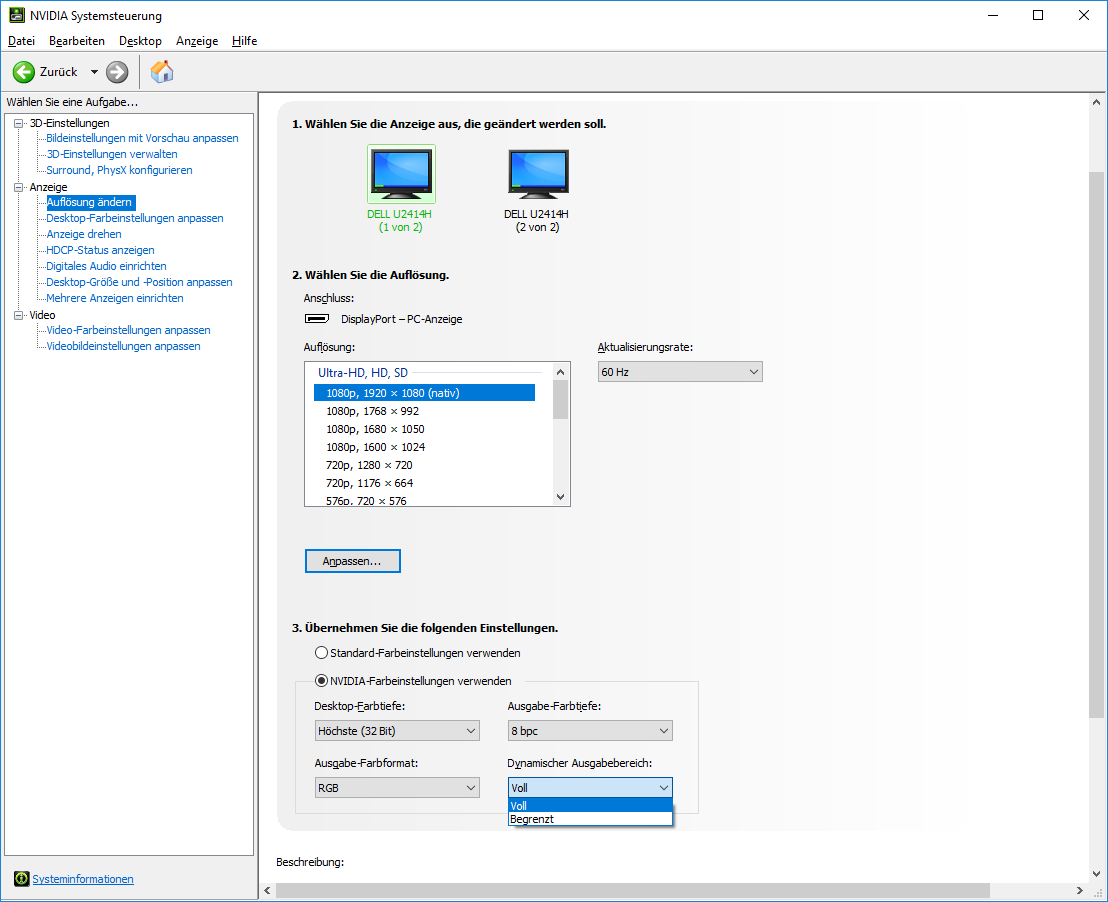Viewport: 1108px width, 902px height.
Task: Open Desktop-Farbeinstellungen anpassen
Action: (134, 218)
